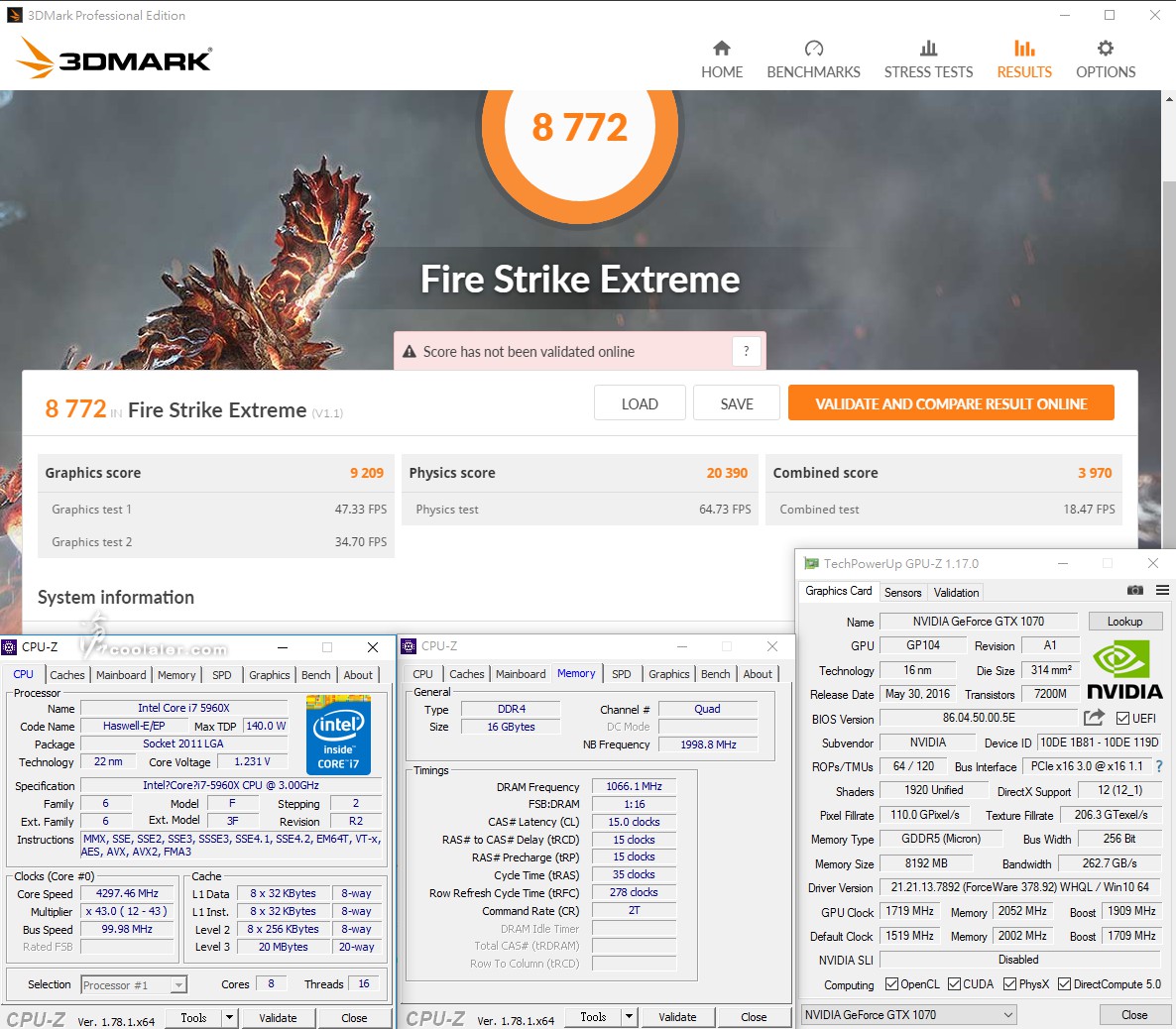The image size is (1176, 1029).
Task: Toggle the DirectCompute 5.0 checkbox
Action: pos(1064,984)
